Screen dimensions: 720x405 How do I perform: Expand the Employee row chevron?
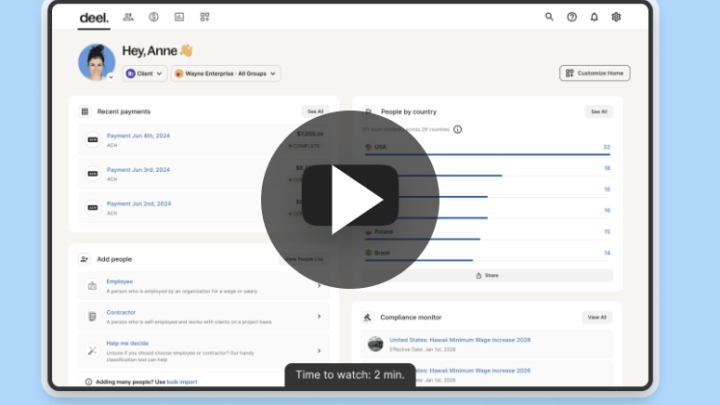click(319, 286)
